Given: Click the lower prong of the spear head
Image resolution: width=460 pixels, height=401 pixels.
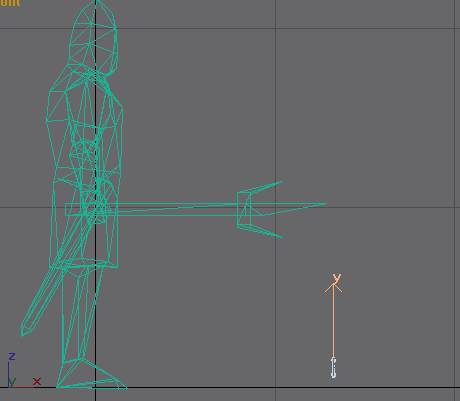Looking at the screenshot, I should click(267, 231).
